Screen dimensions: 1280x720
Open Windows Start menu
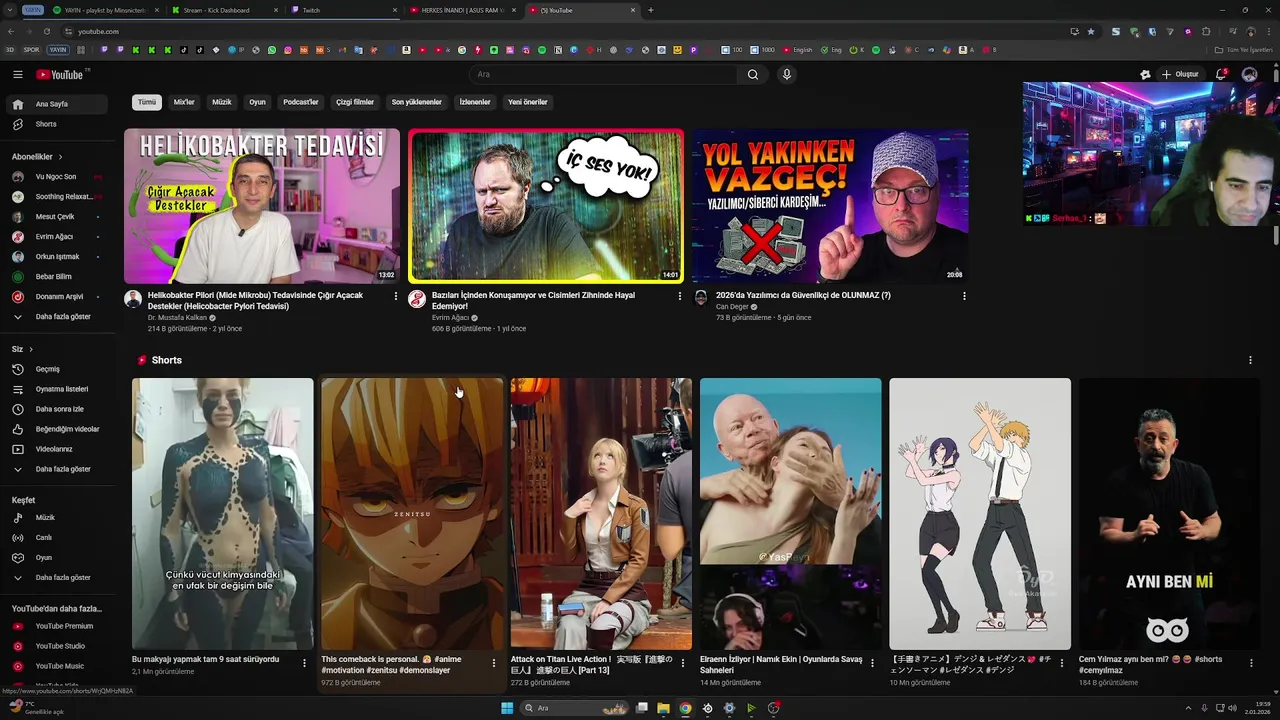(507, 708)
